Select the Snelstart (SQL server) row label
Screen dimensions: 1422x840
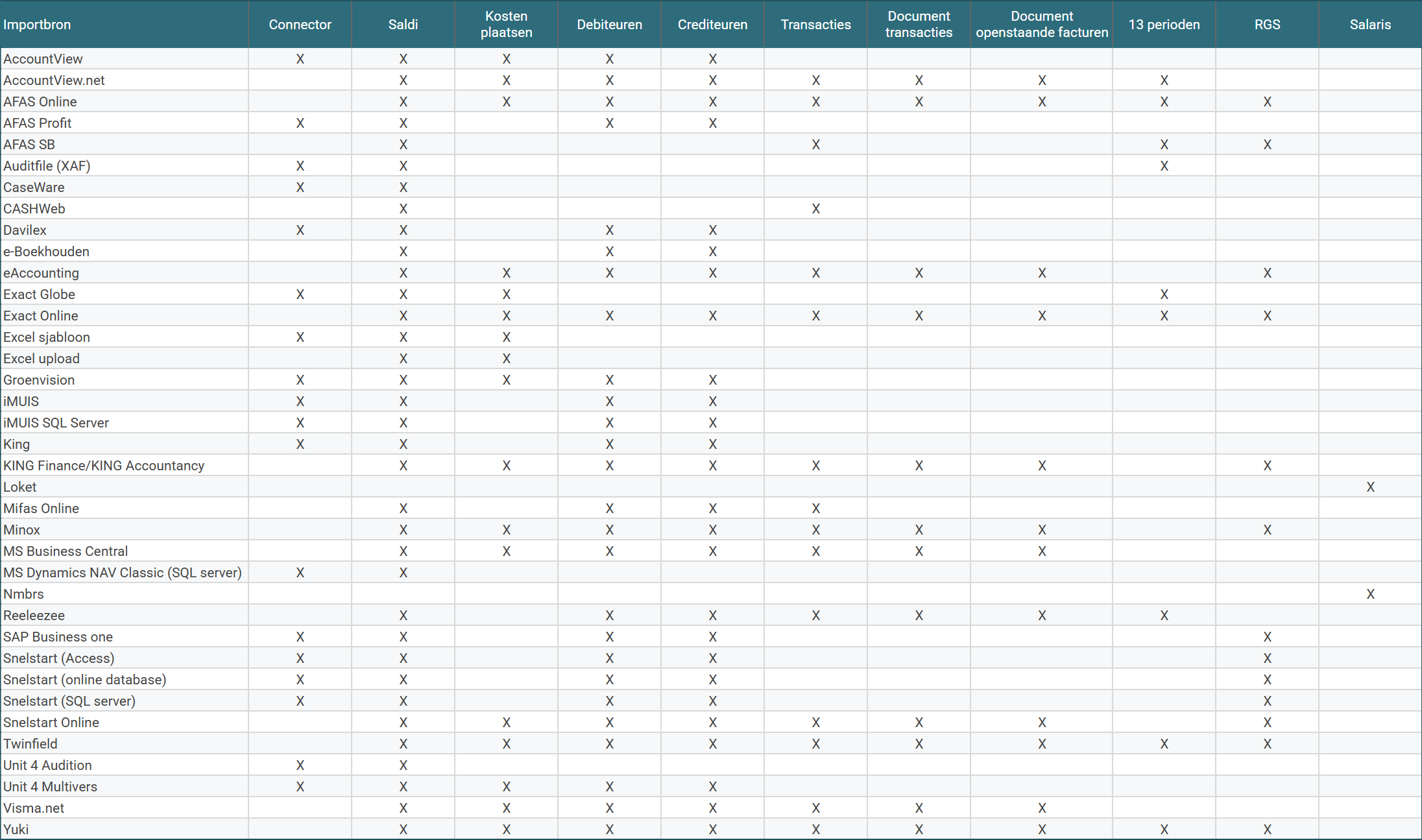tap(69, 701)
